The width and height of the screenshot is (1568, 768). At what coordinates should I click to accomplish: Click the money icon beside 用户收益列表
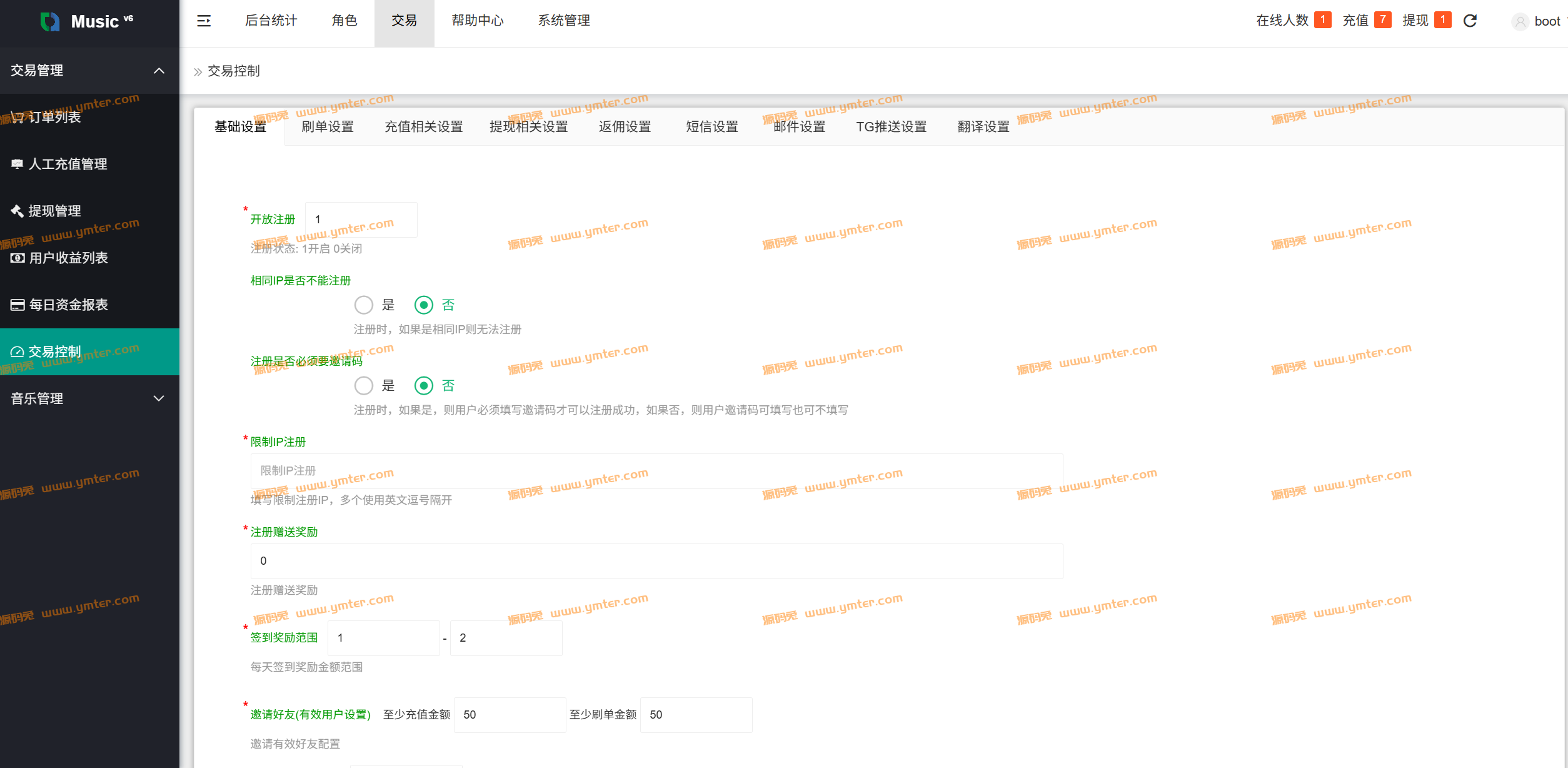click(x=18, y=258)
